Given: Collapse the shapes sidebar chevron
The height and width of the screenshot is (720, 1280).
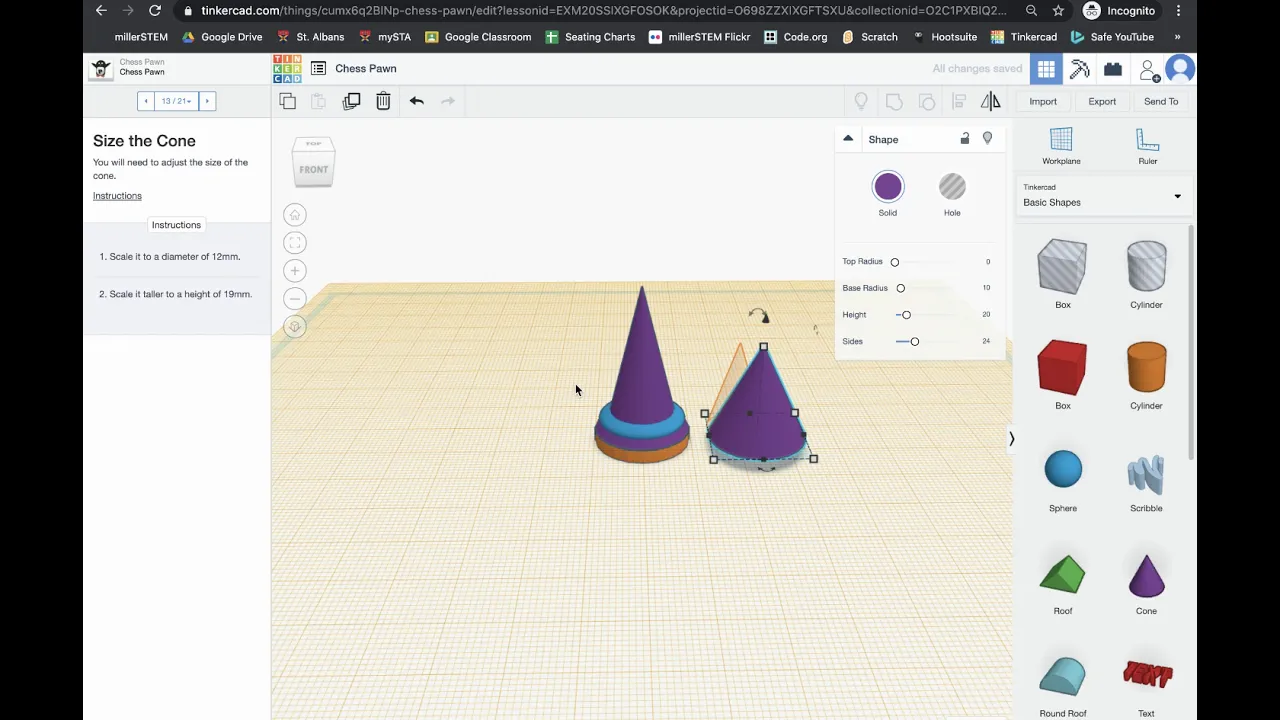Looking at the screenshot, I should pyautogui.click(x=1011, y=439).
